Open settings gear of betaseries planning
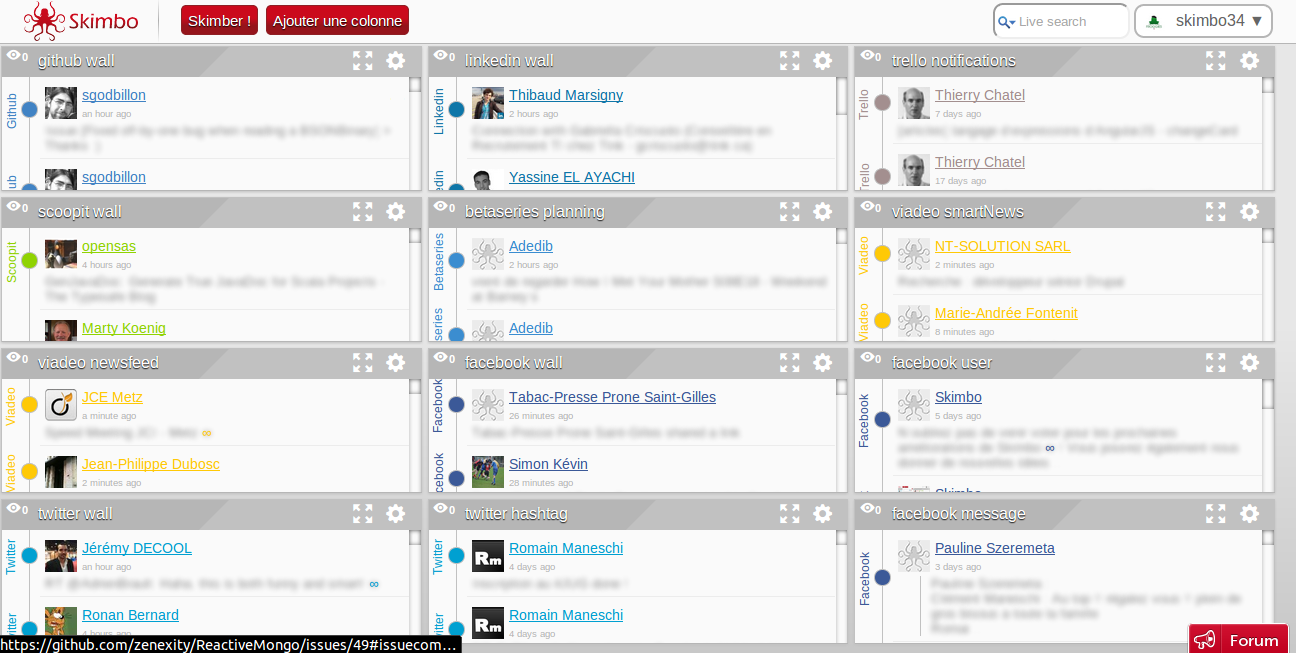The image size is (1296, 653). click(823, 212)
